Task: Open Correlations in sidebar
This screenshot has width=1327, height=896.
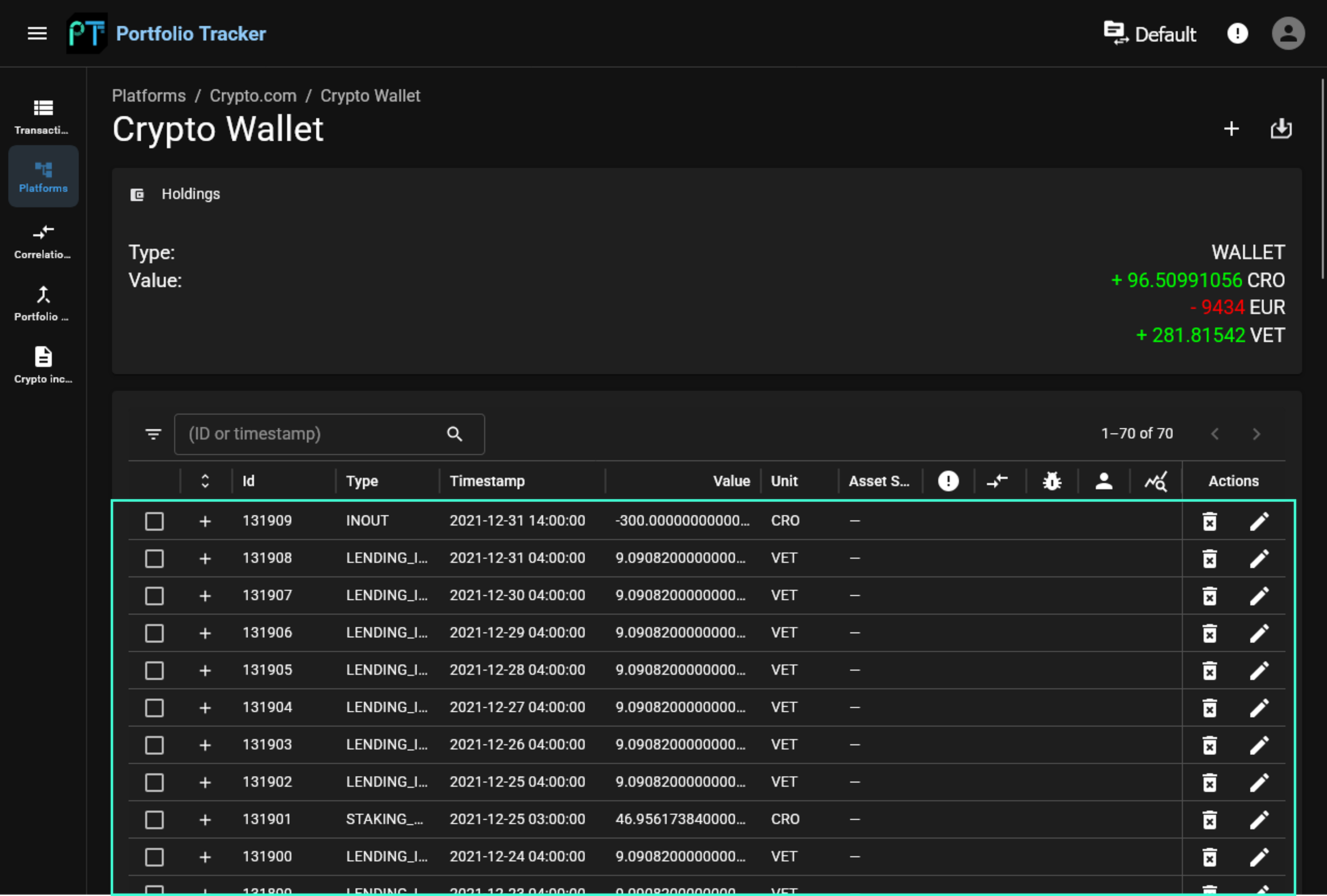Action: [x=43, y=241]
